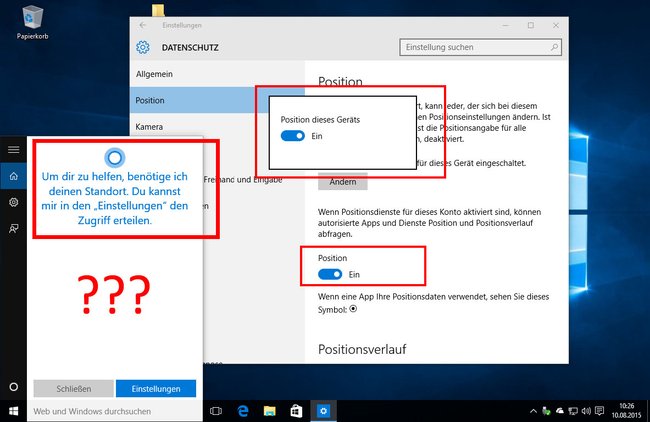Click the volume speaker tray icon
The image size is (650, 422).
pos(586,411)
